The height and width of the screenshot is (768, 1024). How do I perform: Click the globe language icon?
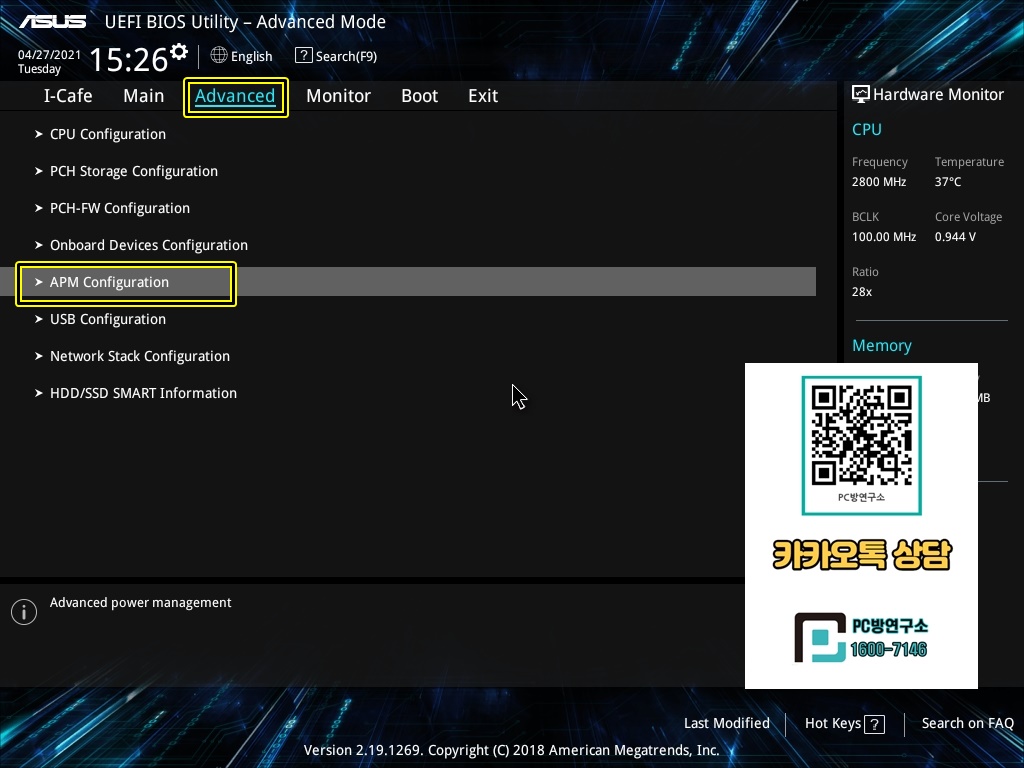(x=219, y=56)
